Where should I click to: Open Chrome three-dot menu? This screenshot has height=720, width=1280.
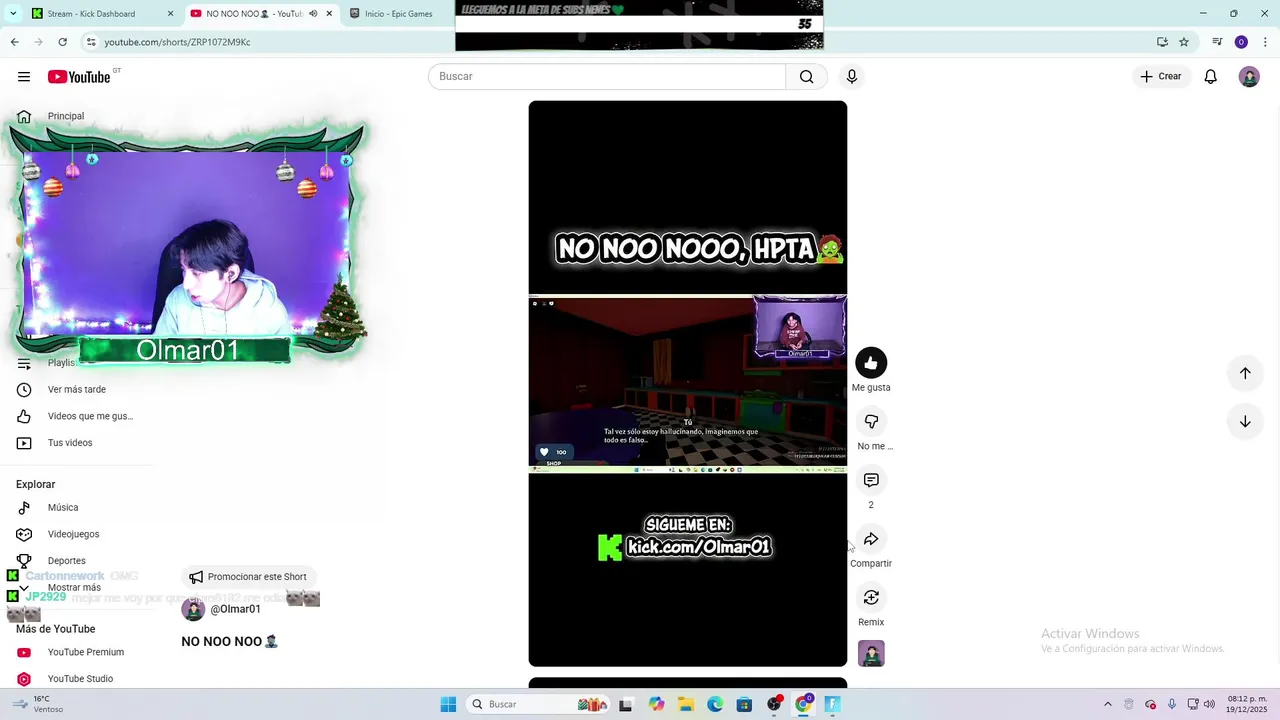[x=1265, y=42]
